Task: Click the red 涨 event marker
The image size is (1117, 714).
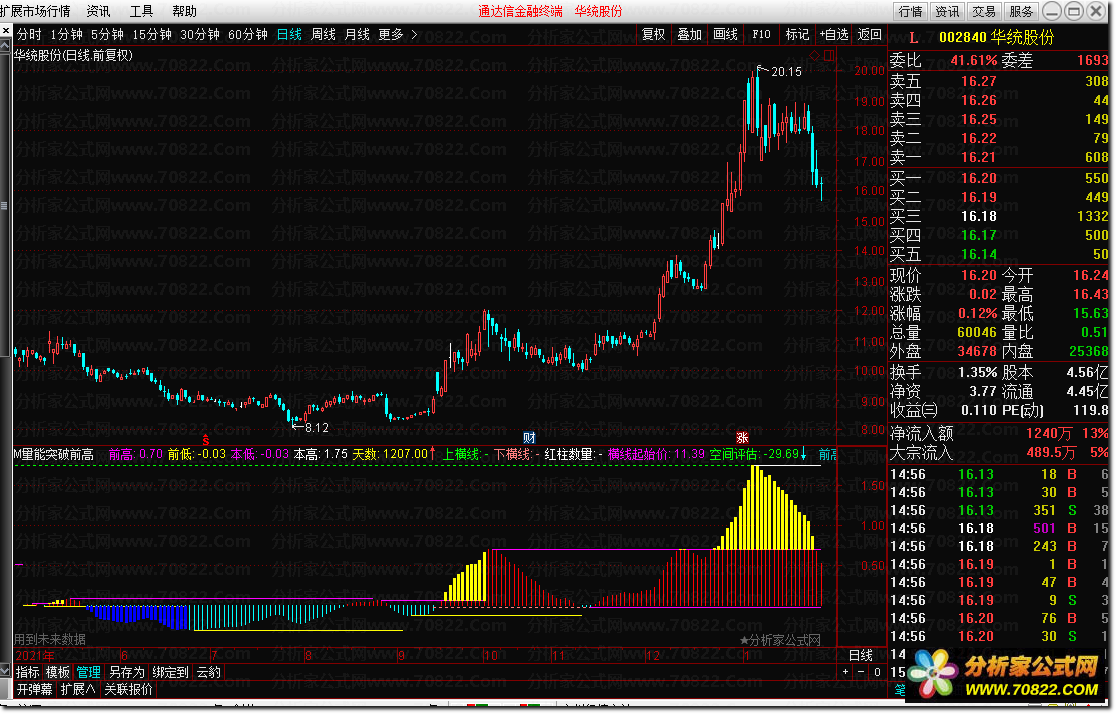Action: click(x=742, y=438)
